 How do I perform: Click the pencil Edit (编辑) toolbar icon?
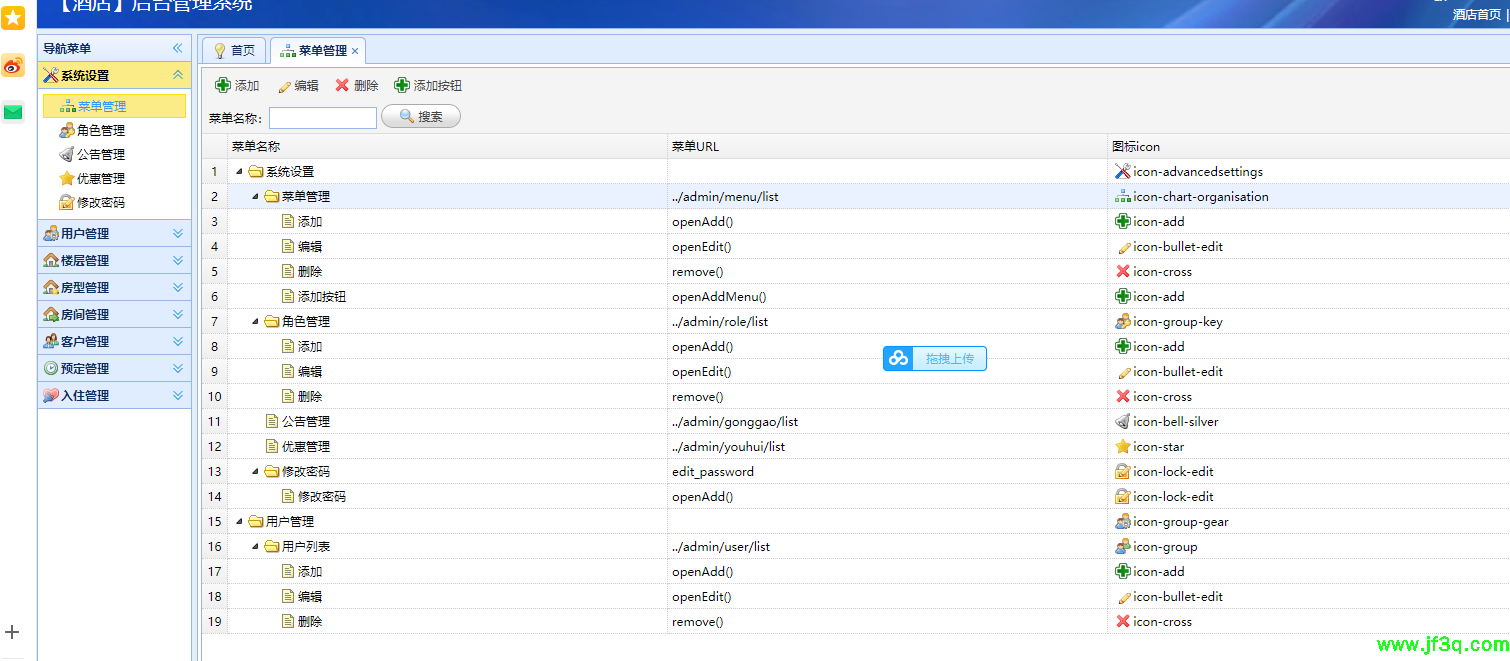tap(285, 87)
